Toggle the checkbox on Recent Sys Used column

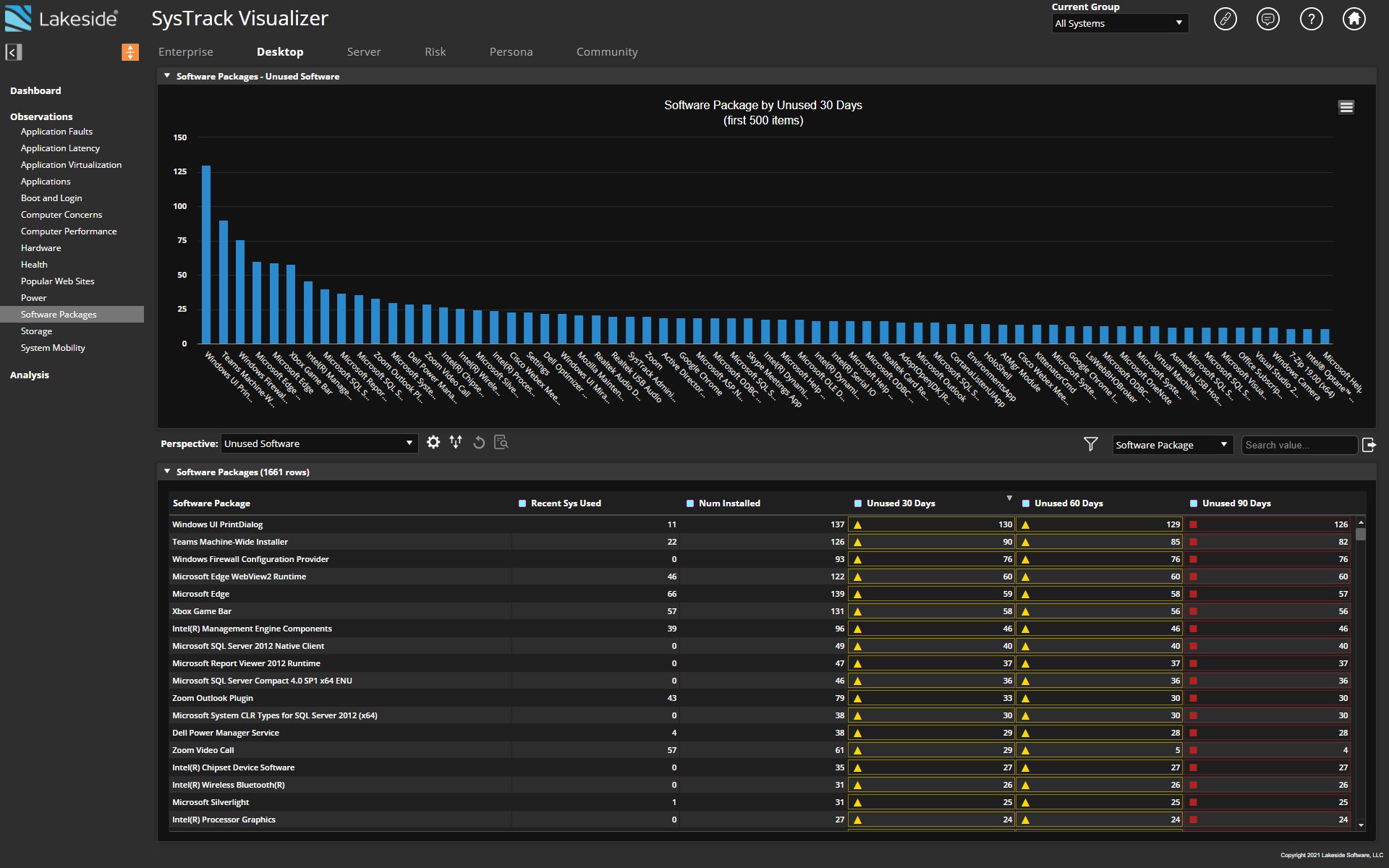[x=522, y=503]
